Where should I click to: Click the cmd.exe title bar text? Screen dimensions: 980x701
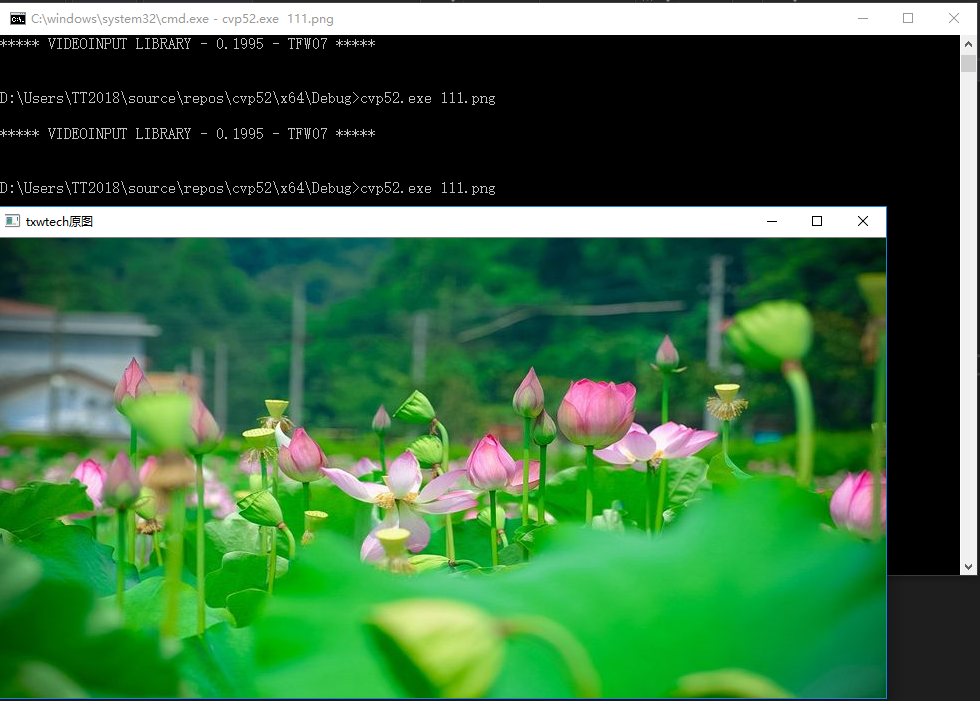pyautogui.click(x=182, y=19)
